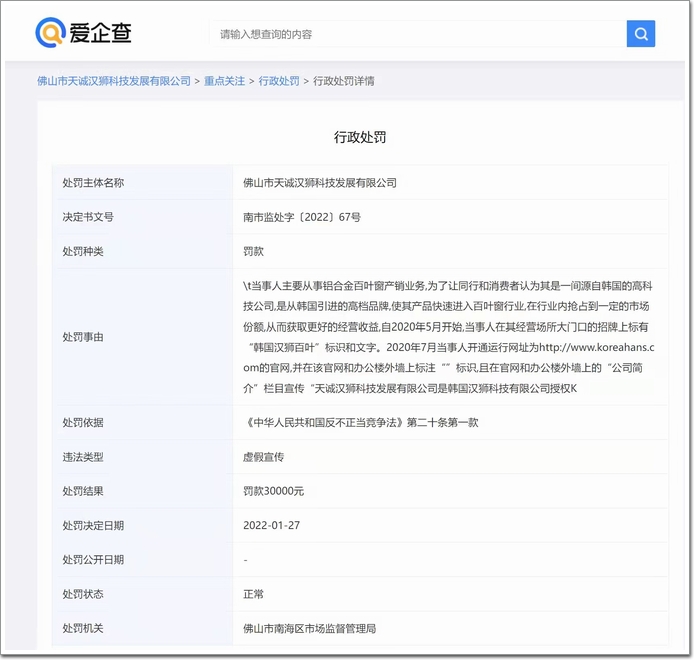Click the 《中华人民共和国反不正当竞争法》 legal basis text
The height and width of the screenshot is (660, 694).
click(360, 423)
